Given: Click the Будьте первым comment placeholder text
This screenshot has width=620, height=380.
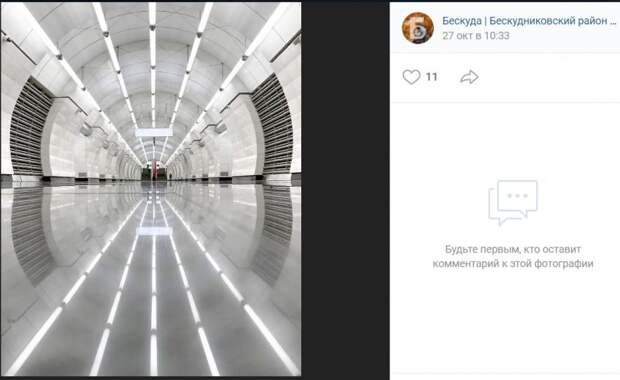Looking at the screenshot, I should coord(513,256).
